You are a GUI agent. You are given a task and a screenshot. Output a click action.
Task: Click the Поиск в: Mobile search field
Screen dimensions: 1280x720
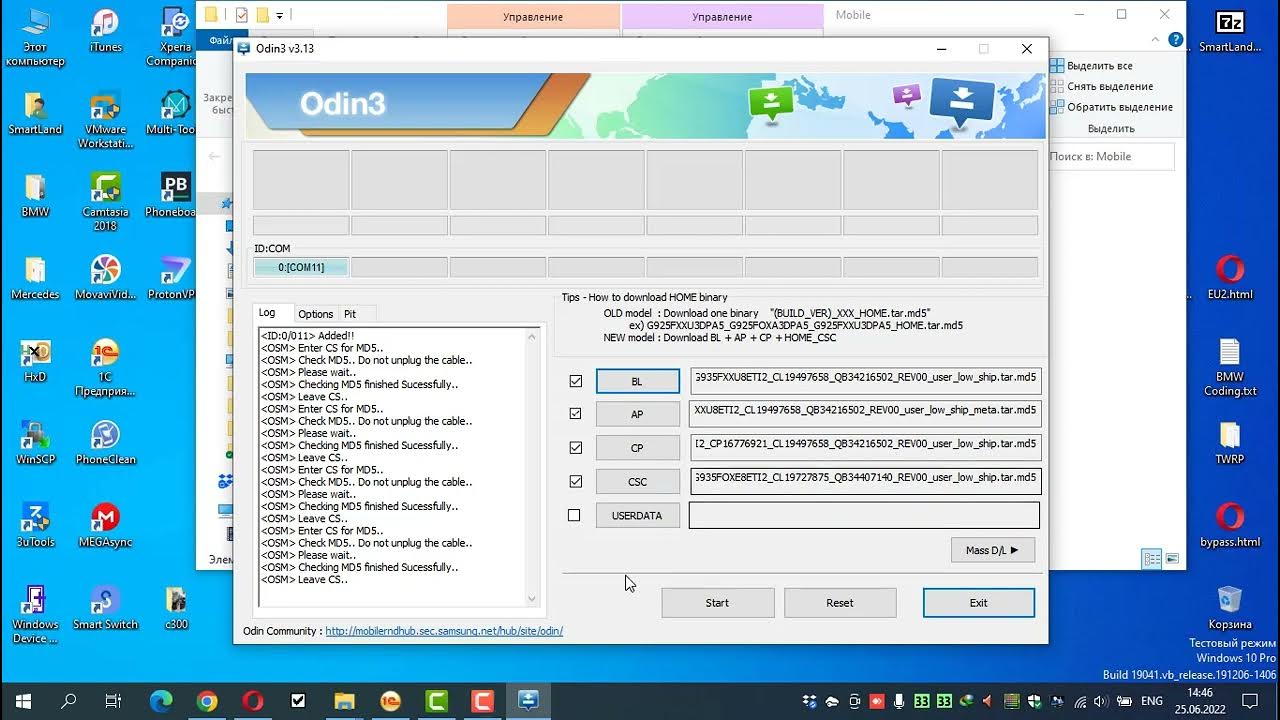[x=1109, y=156]
